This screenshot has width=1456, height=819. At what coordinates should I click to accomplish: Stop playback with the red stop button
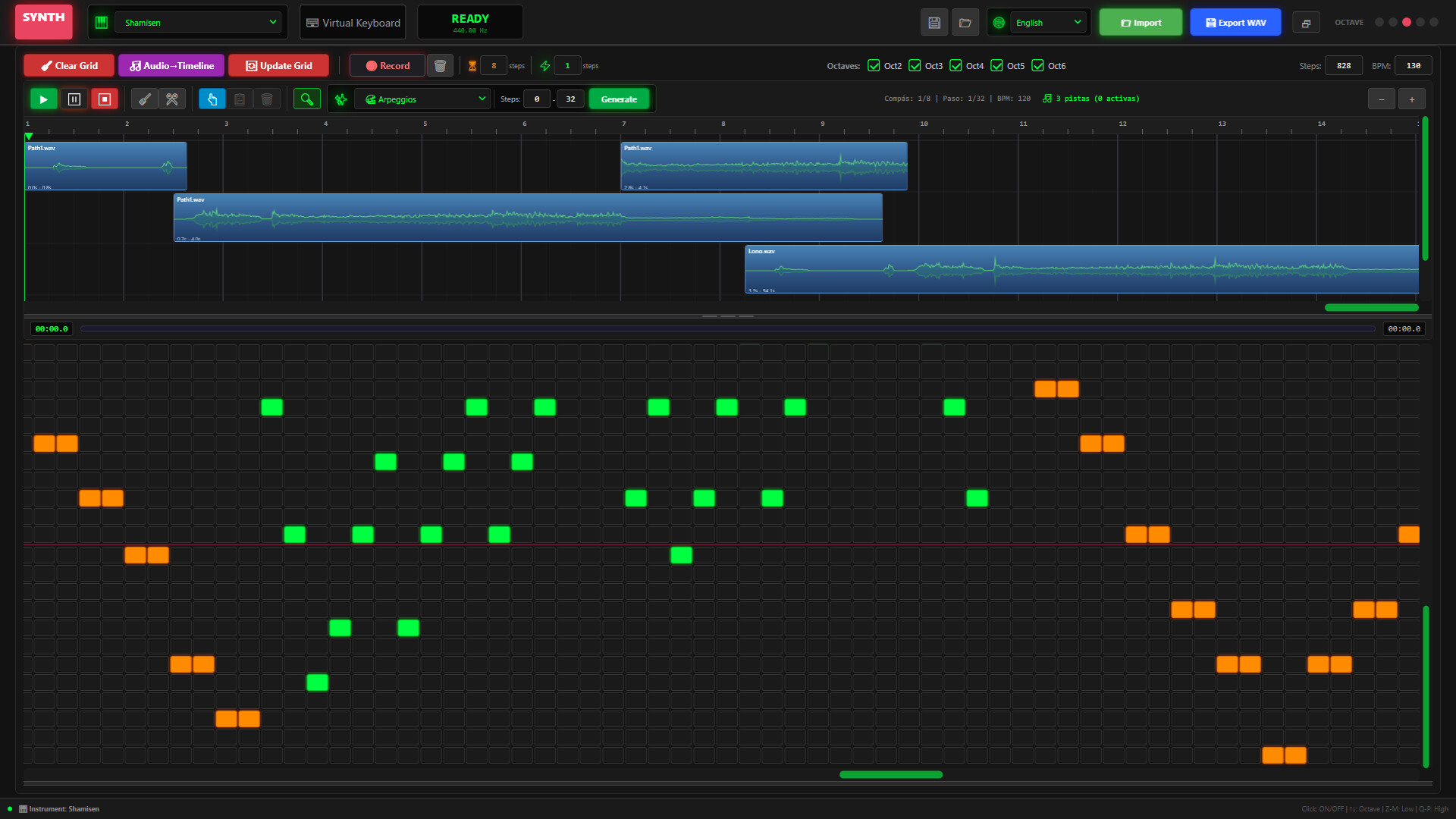[105, 99]
